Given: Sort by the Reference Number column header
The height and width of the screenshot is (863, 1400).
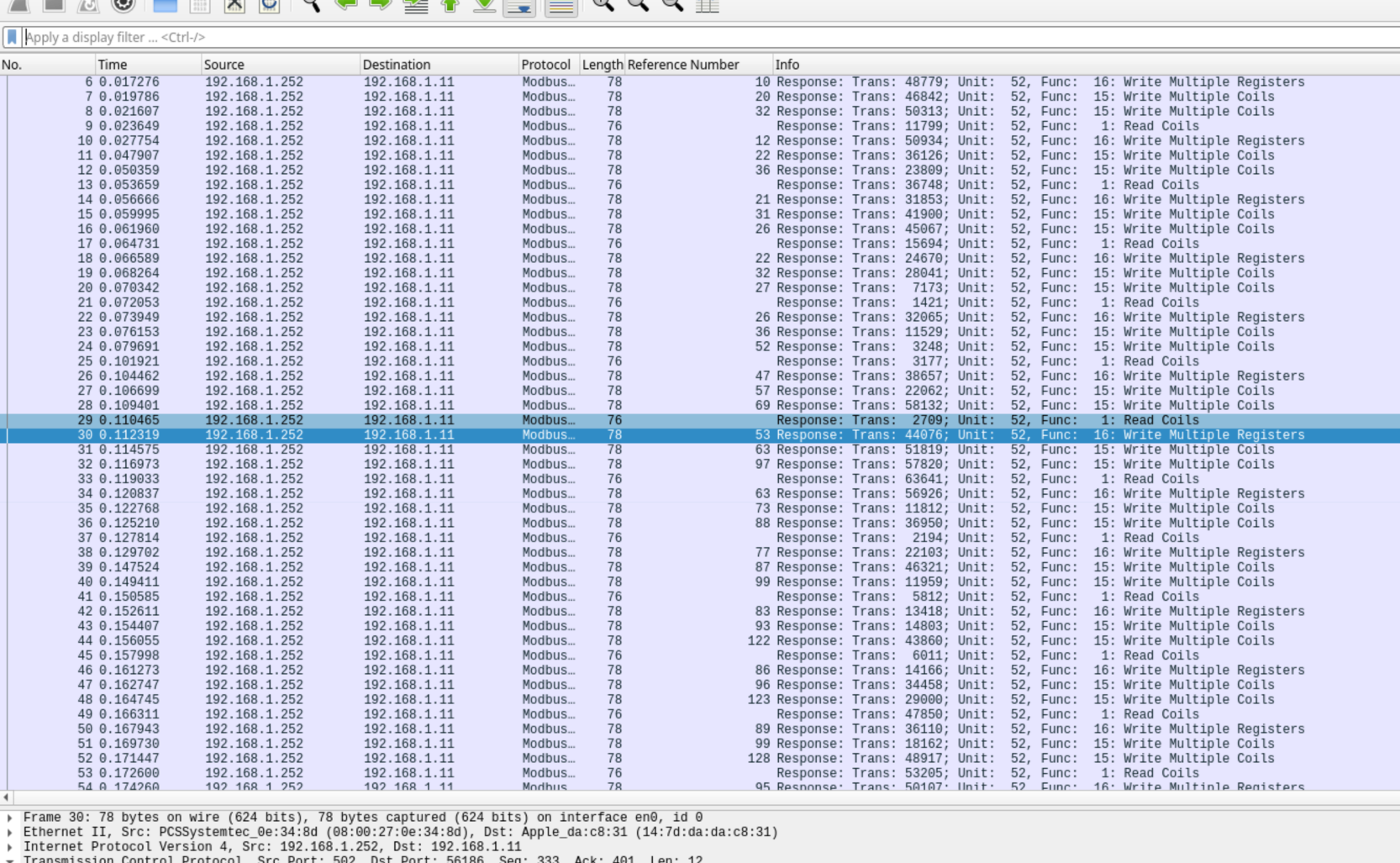Looking at the screenshot, I should coord(697,65).
